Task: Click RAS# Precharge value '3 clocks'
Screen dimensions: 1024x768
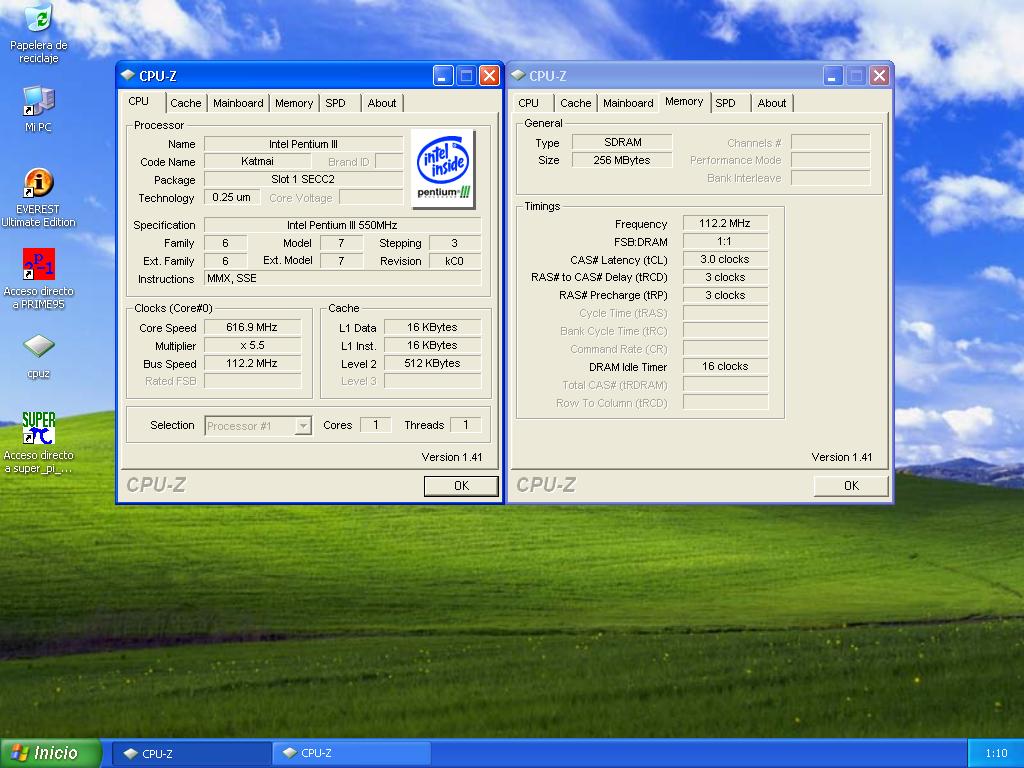Action: point(725,295)
